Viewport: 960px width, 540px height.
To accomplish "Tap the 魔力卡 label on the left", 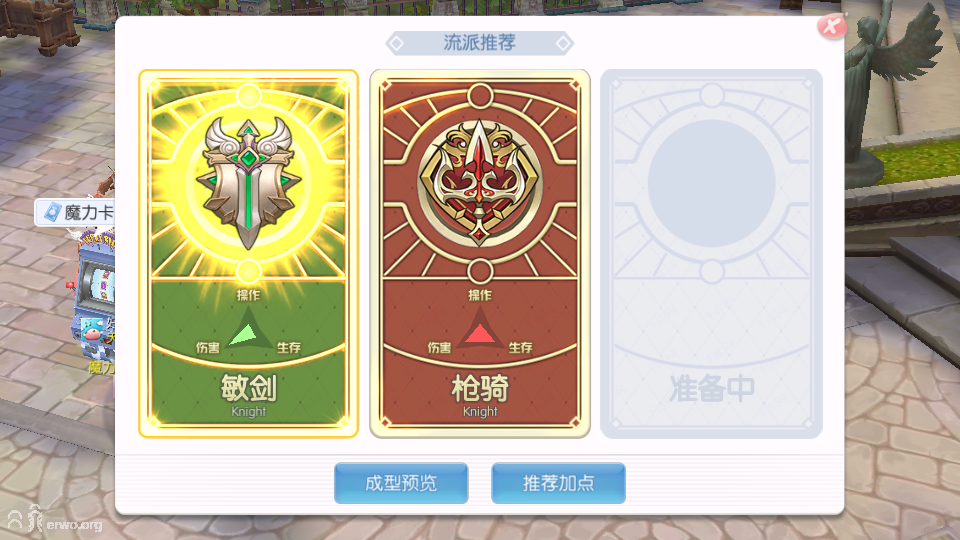I will click(x=75, y=212).
